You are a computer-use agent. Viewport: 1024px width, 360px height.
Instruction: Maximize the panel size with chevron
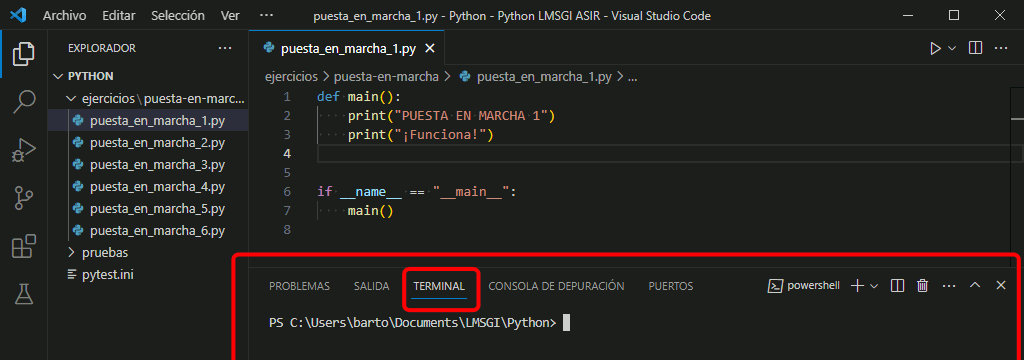click(x=974, y=286)
